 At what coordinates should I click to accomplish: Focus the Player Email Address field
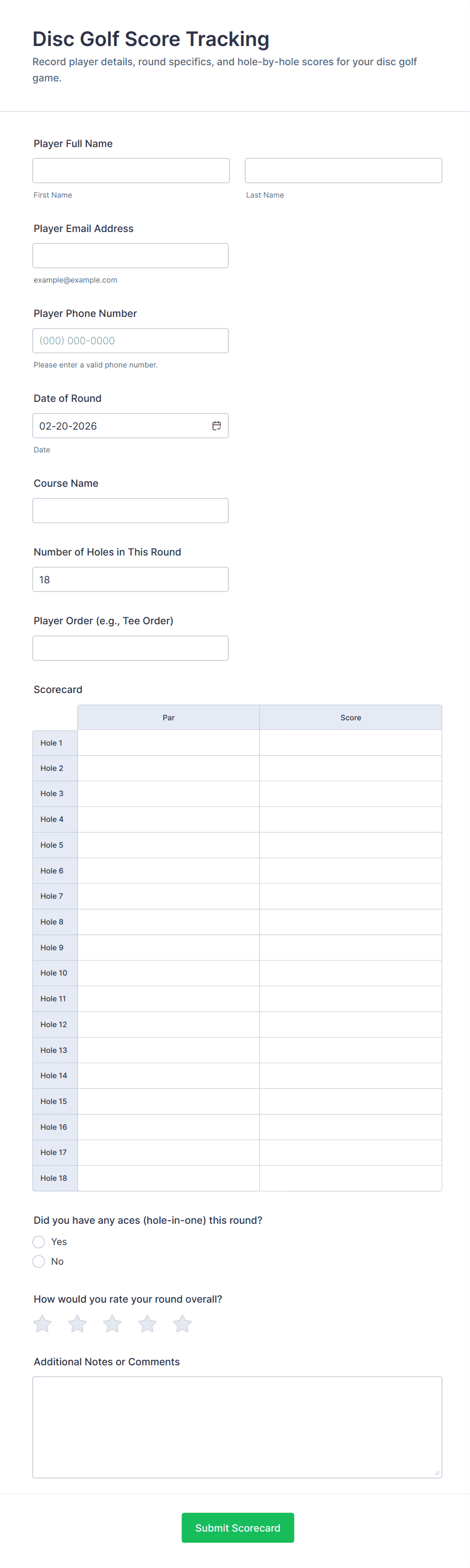click(x=130, y=256)
